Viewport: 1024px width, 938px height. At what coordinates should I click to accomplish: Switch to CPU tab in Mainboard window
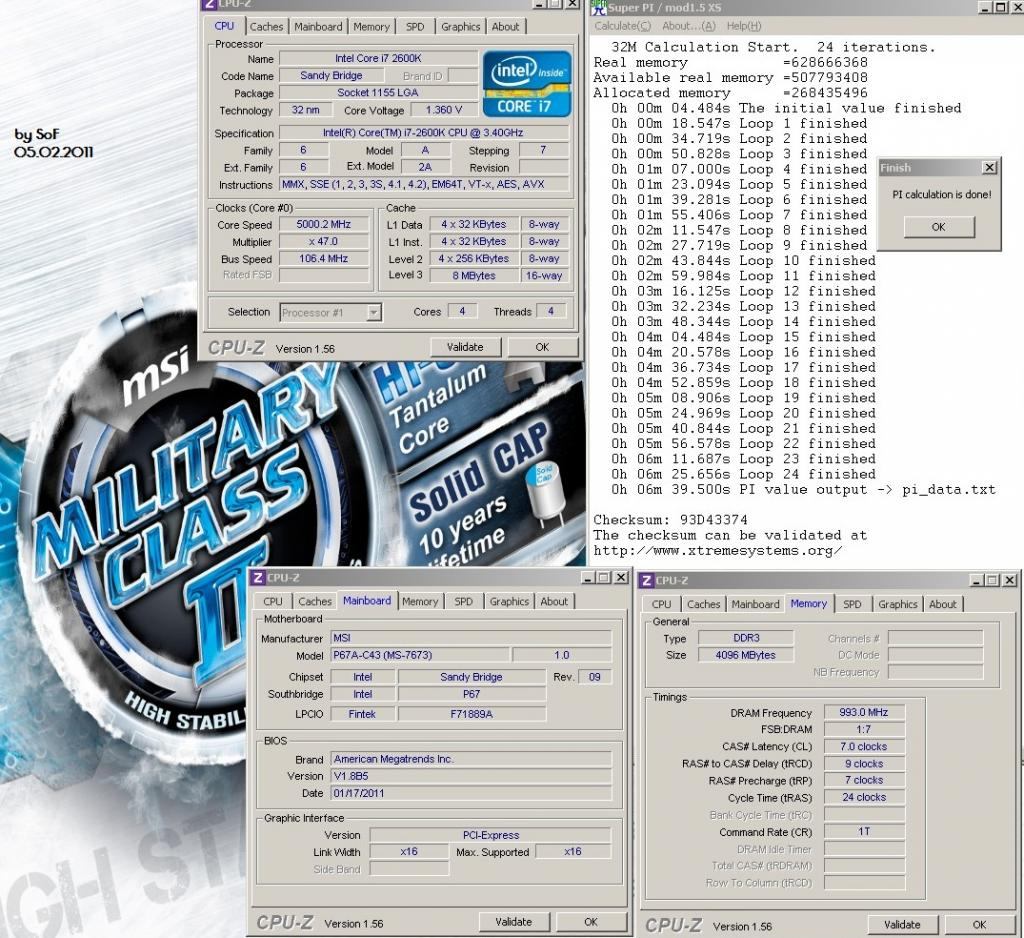(x=273, y=602)
